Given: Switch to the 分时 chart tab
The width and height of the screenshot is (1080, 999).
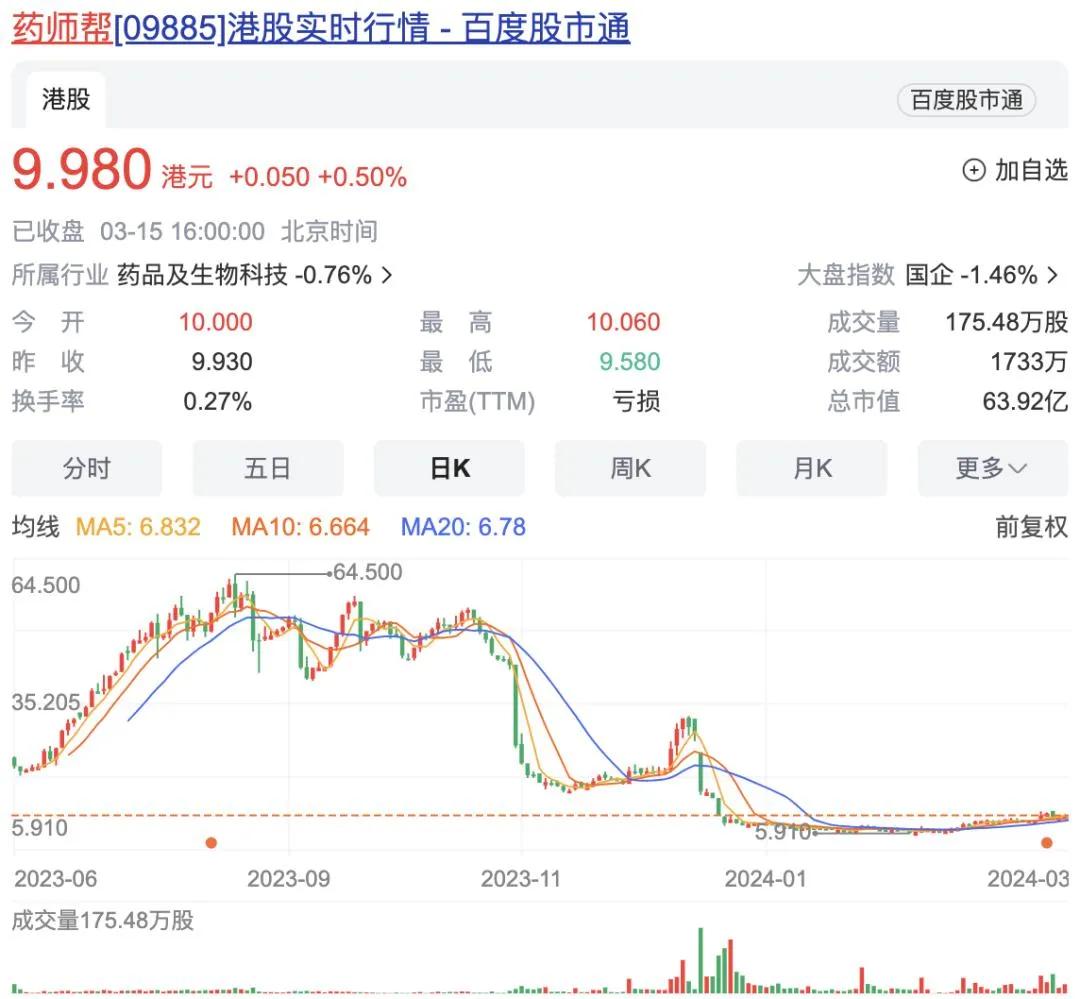Looking at the screenshot, I should click(x=87, y=468).
